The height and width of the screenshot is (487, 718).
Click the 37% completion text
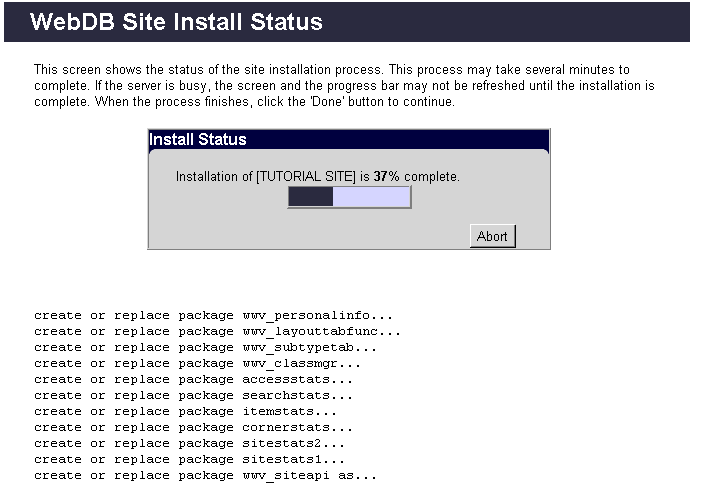[x=386, y=176]
